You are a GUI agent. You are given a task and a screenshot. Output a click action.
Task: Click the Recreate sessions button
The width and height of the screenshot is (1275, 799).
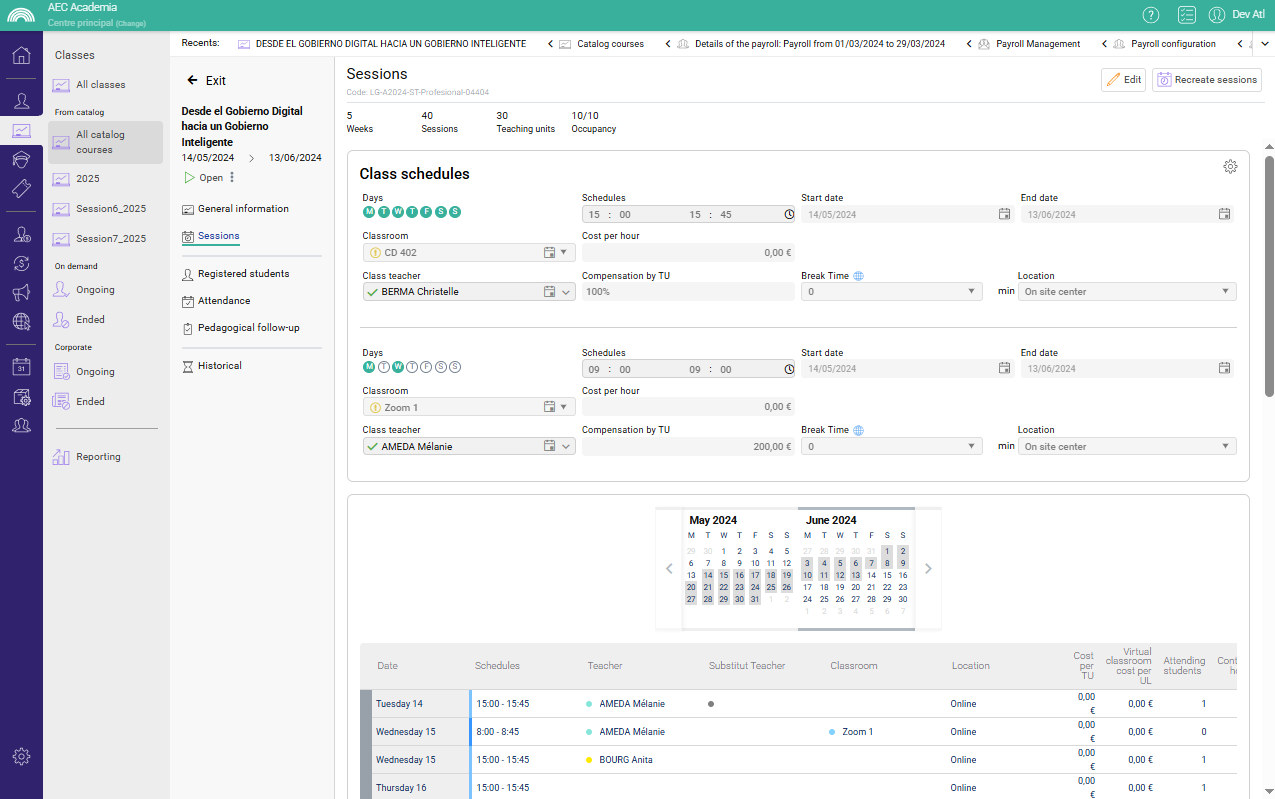tap(1206, 80)
